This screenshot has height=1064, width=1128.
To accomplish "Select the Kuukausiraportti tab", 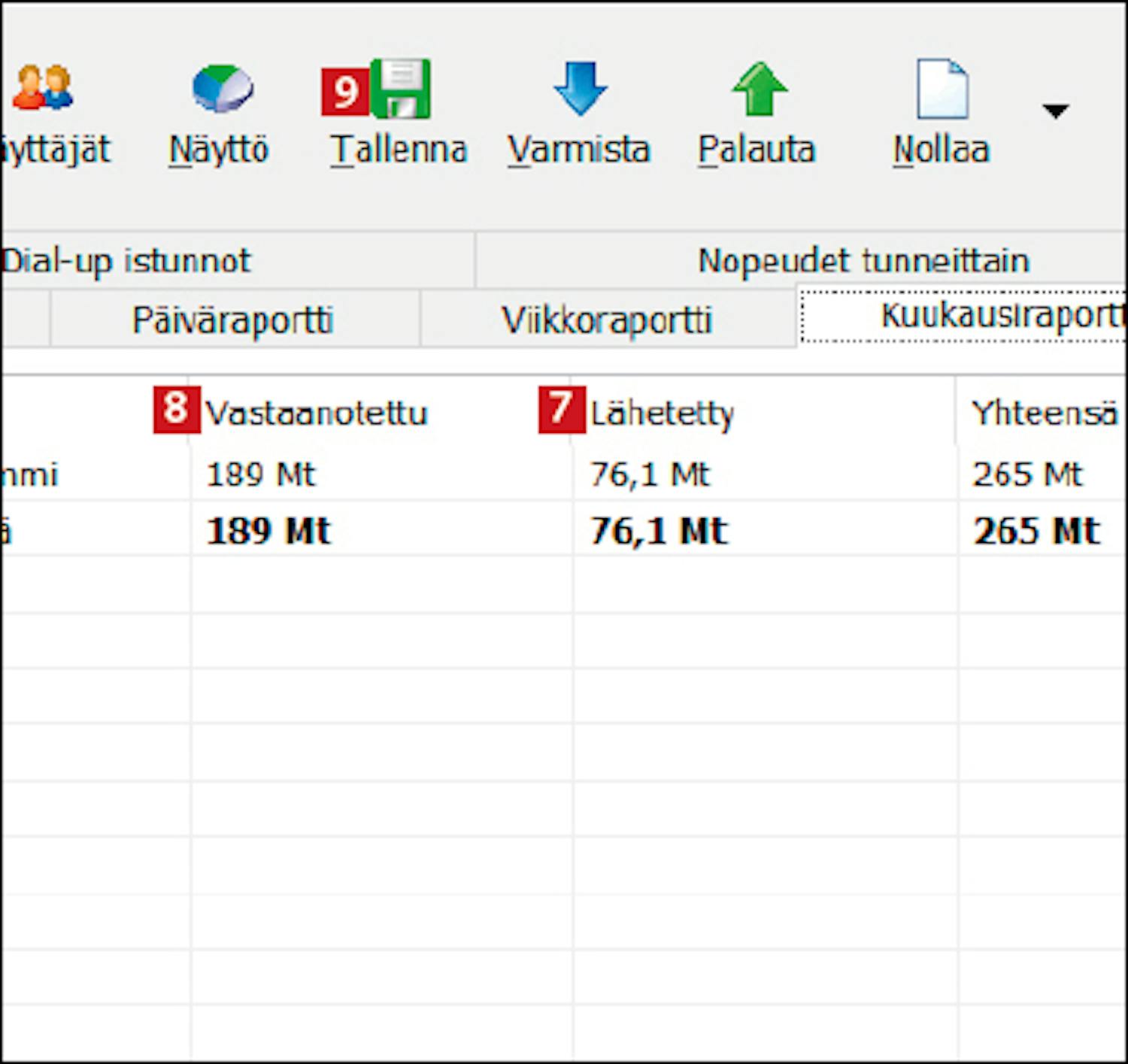I will pos(1000,316).
